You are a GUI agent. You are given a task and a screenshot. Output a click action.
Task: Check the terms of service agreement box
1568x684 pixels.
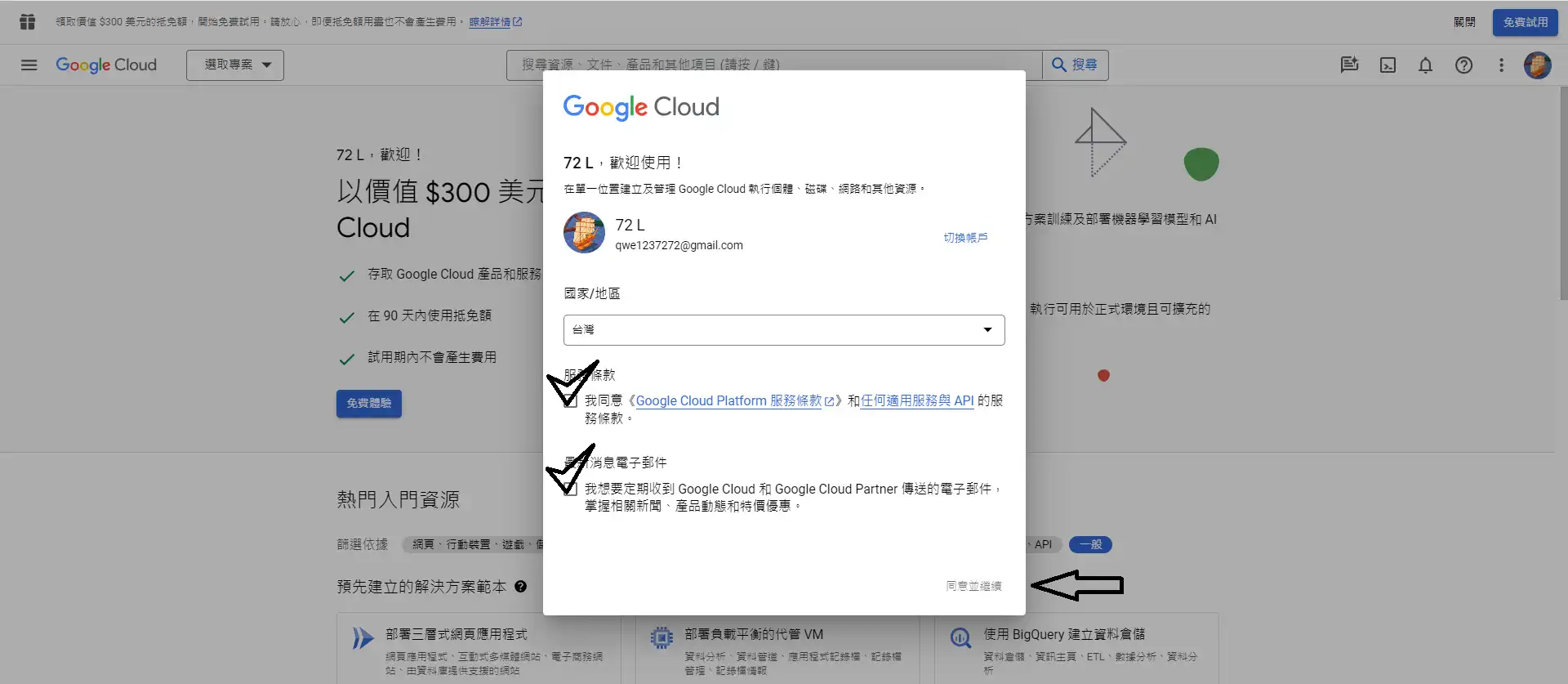pyautogui.click(x=570, y=401)
